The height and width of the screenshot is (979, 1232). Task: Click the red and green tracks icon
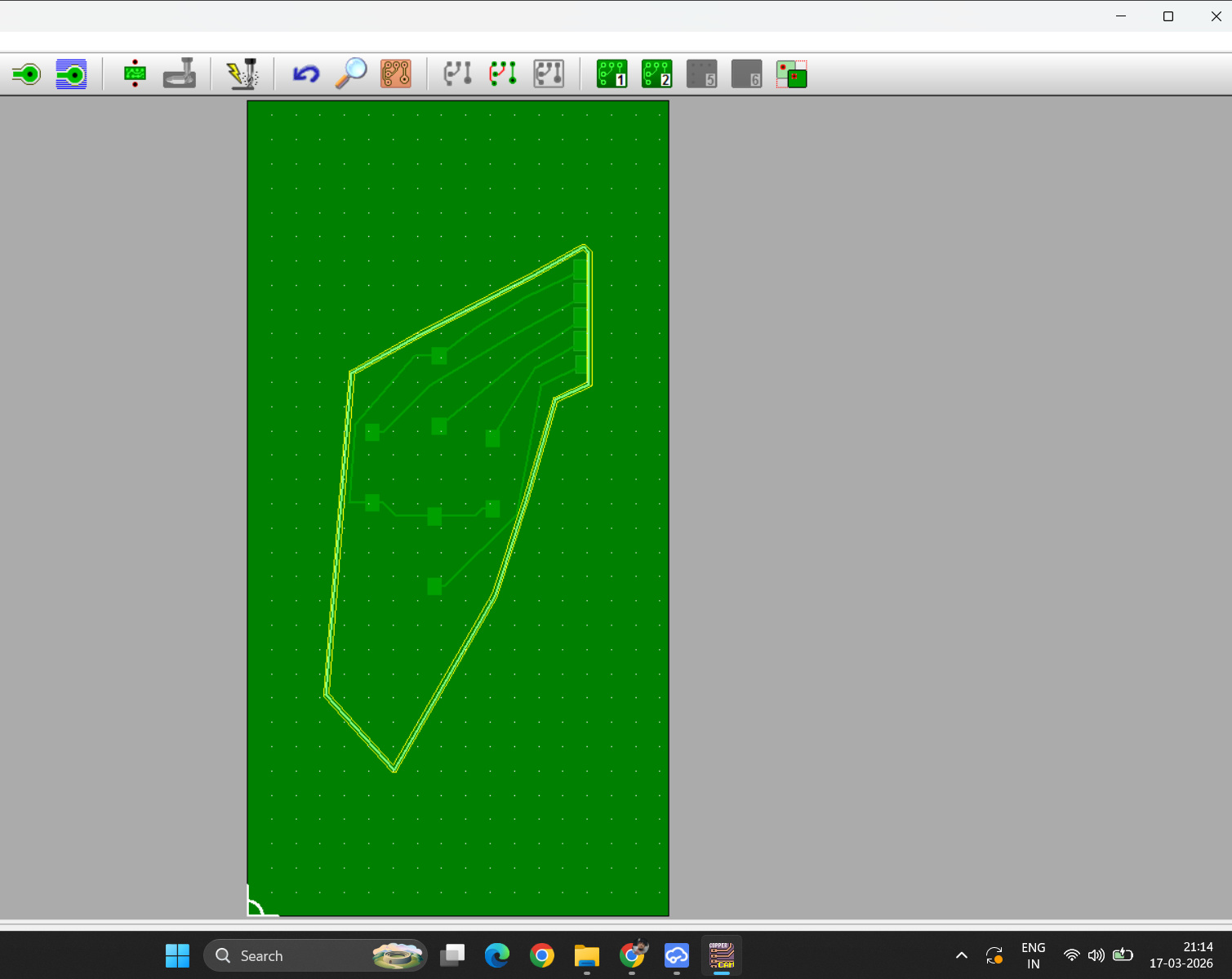tap(503, 74)
